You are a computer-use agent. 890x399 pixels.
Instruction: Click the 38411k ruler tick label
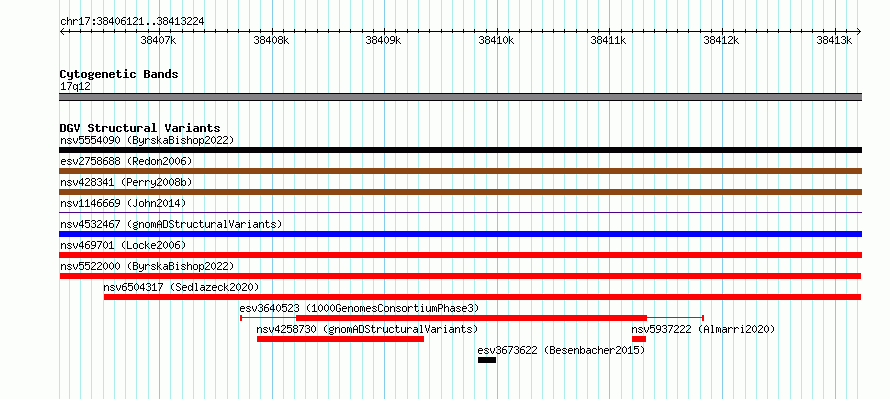(609, 41)
